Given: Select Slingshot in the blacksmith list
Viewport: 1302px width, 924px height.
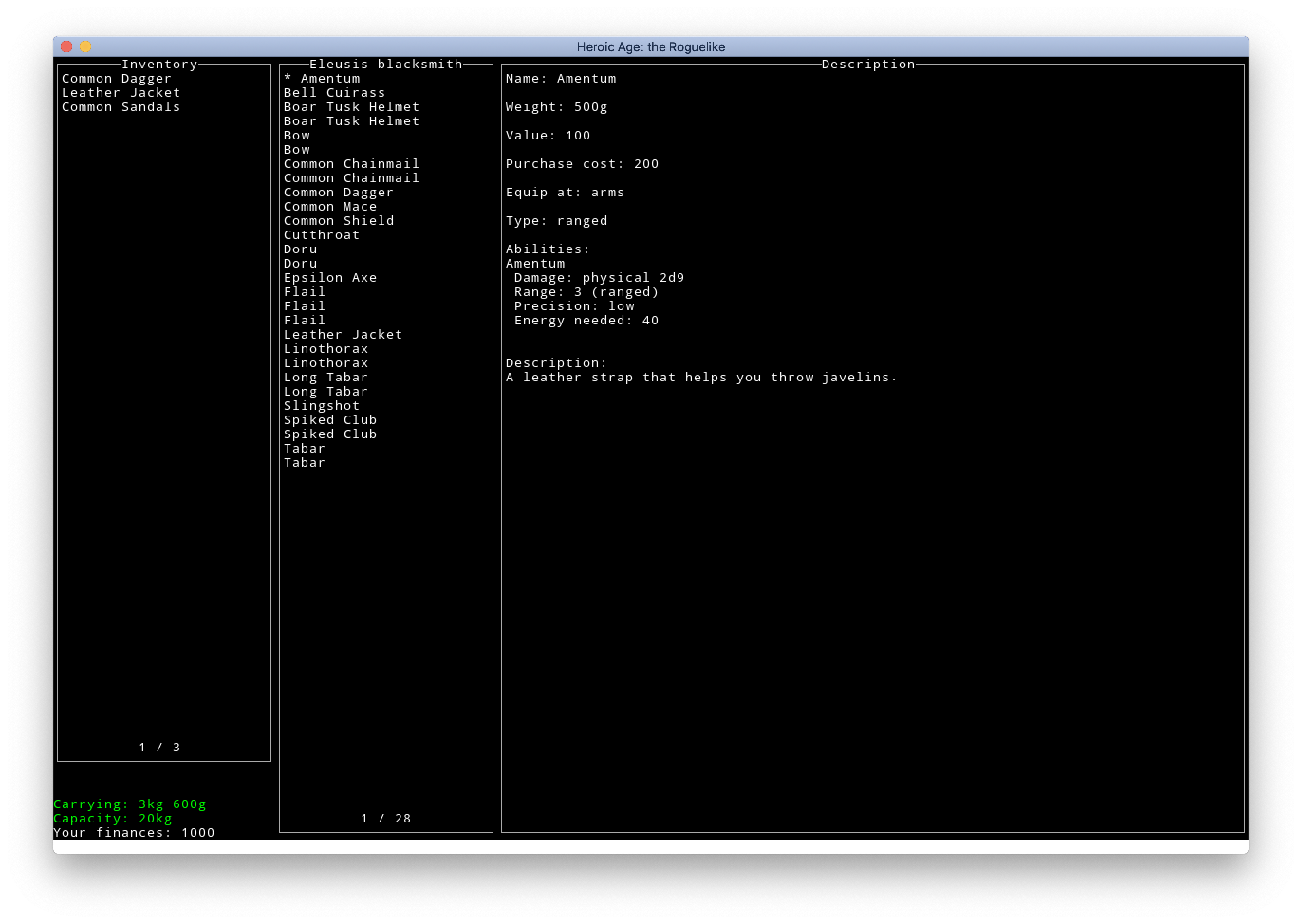Looking at the screenshot, I should pyautogui.click(x=322, y=406).
